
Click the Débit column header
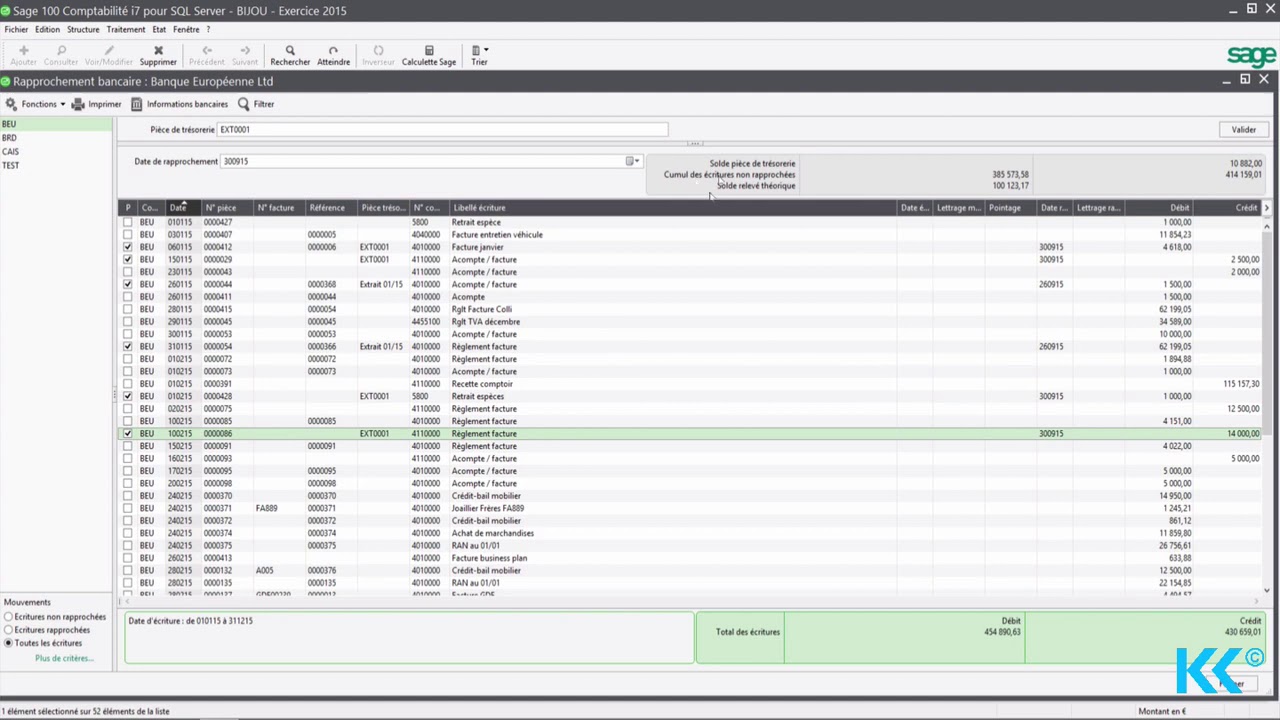coord(1157,208)
